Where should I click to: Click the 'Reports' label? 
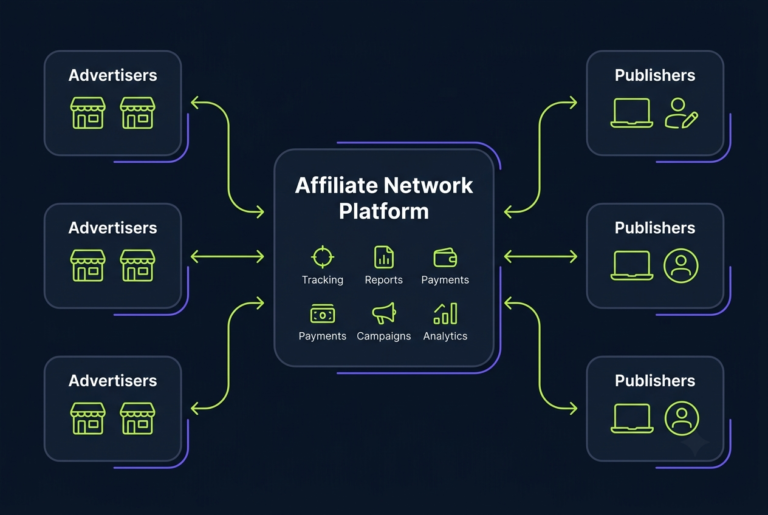[x=384, y=280]
